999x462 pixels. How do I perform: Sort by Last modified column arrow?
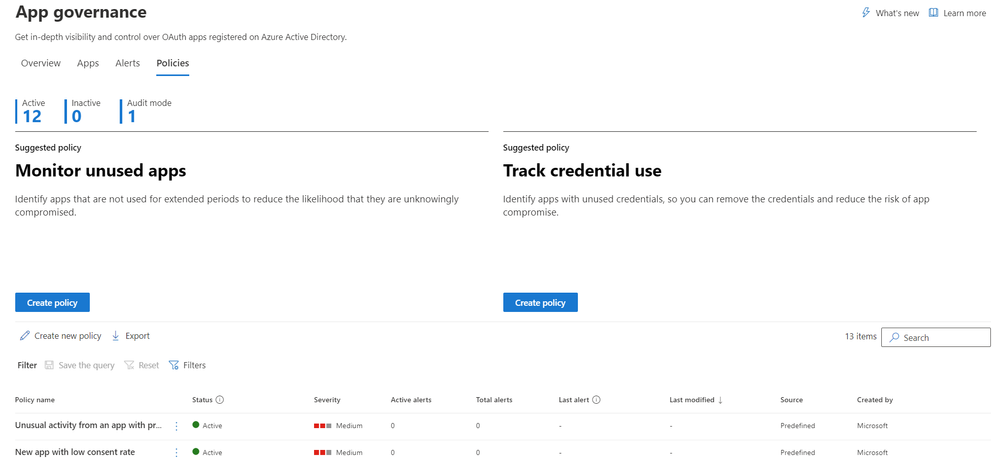(x=721, y=400)
